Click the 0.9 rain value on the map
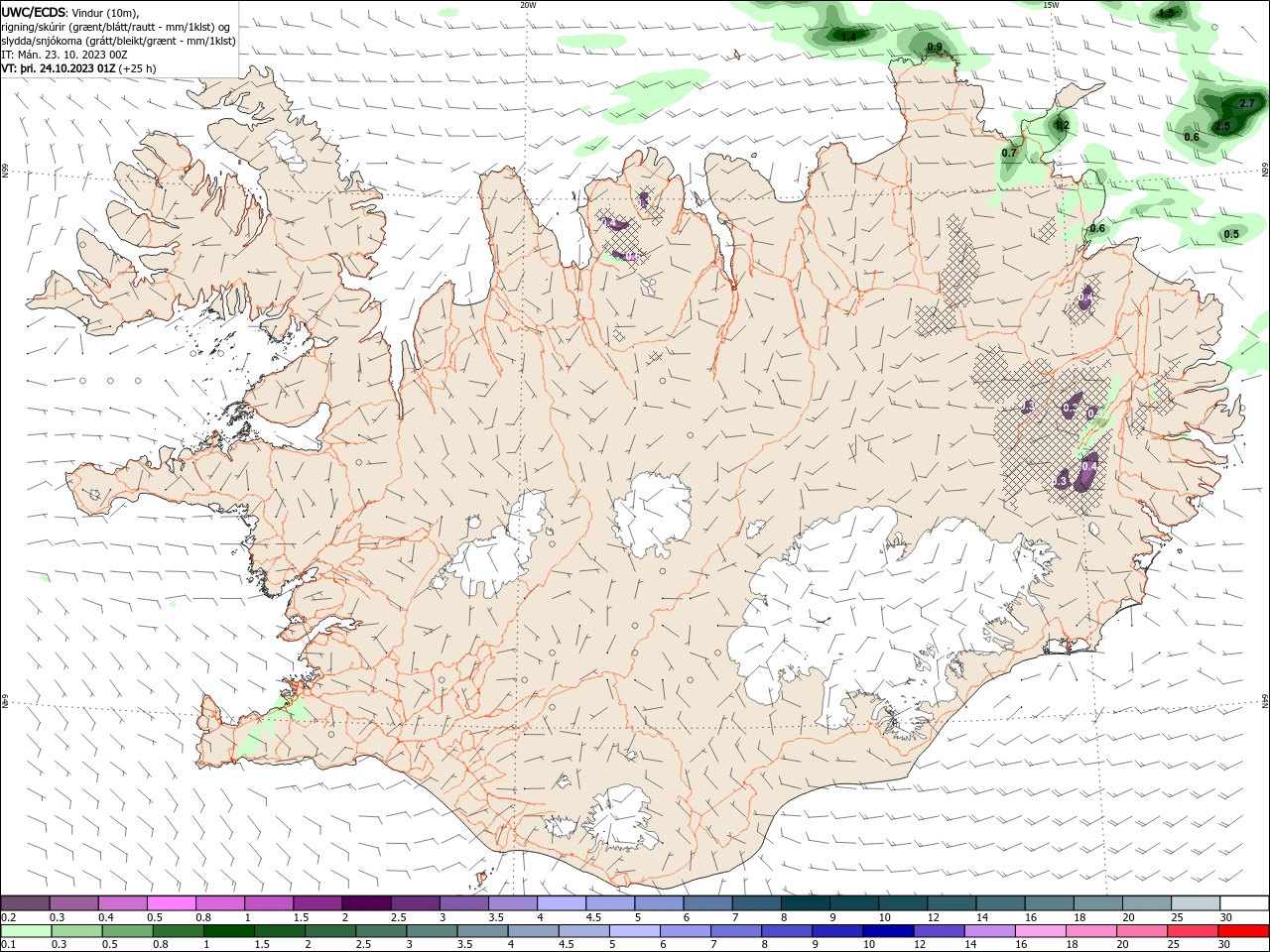This screenshot has height=952, width=1270. (x=935, y=47)
